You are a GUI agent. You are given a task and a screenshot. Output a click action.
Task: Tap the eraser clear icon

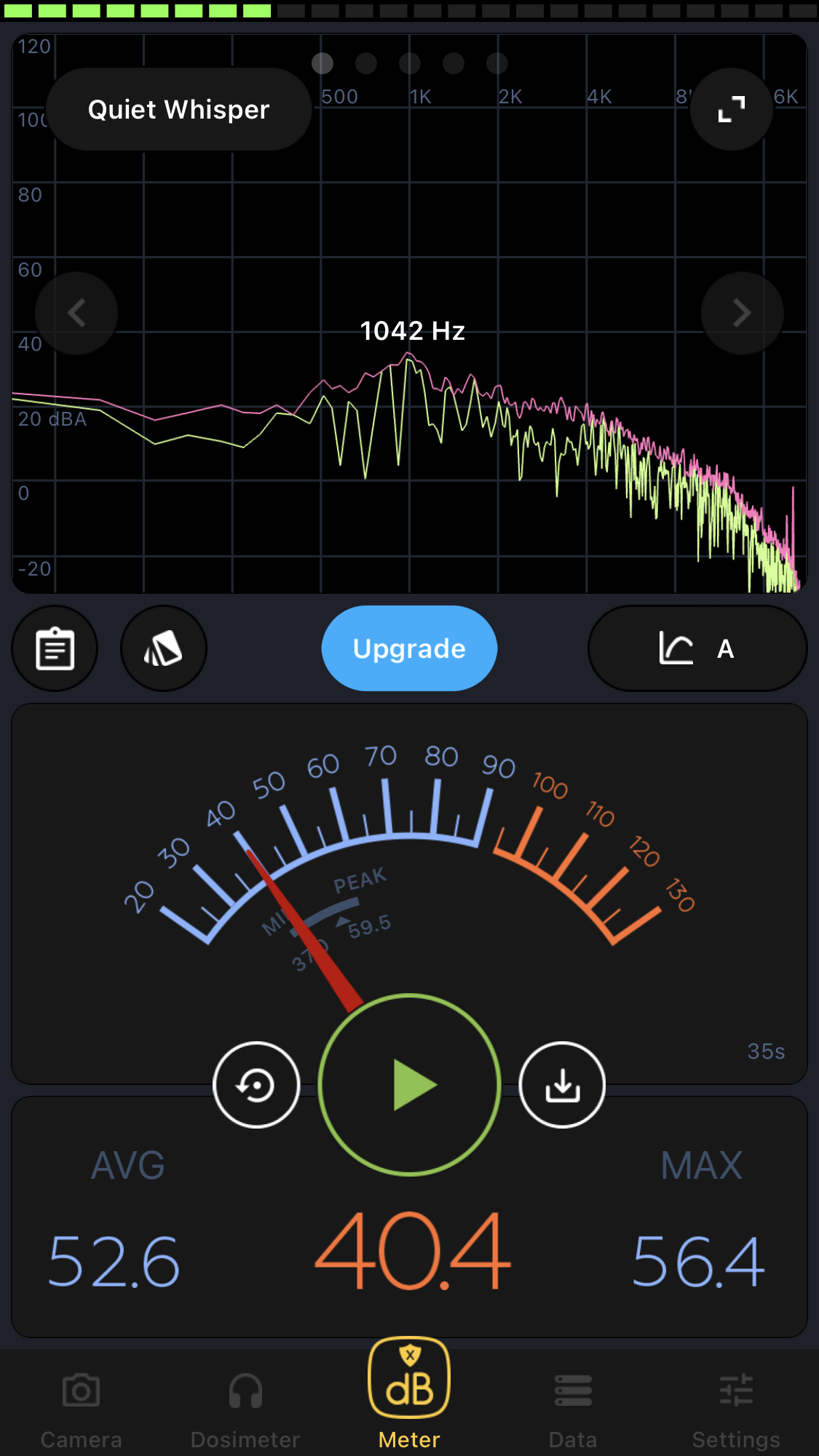(x=164, y=648)
